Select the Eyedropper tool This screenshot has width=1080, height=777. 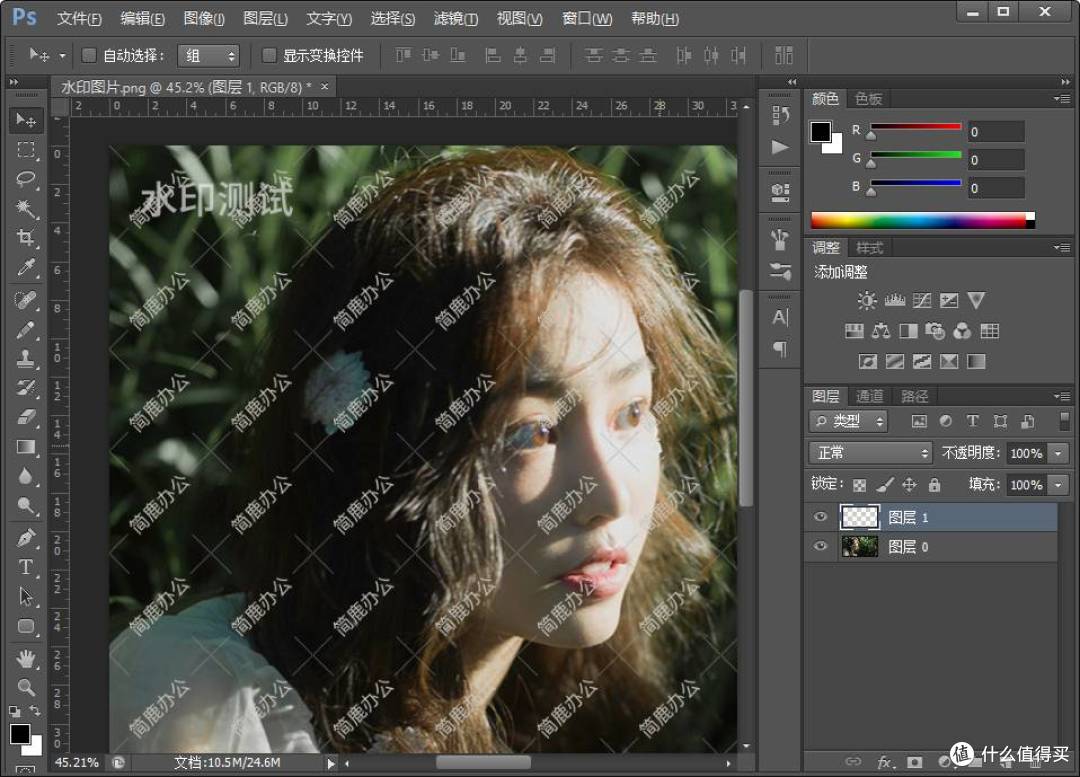(x=26, y=267)
